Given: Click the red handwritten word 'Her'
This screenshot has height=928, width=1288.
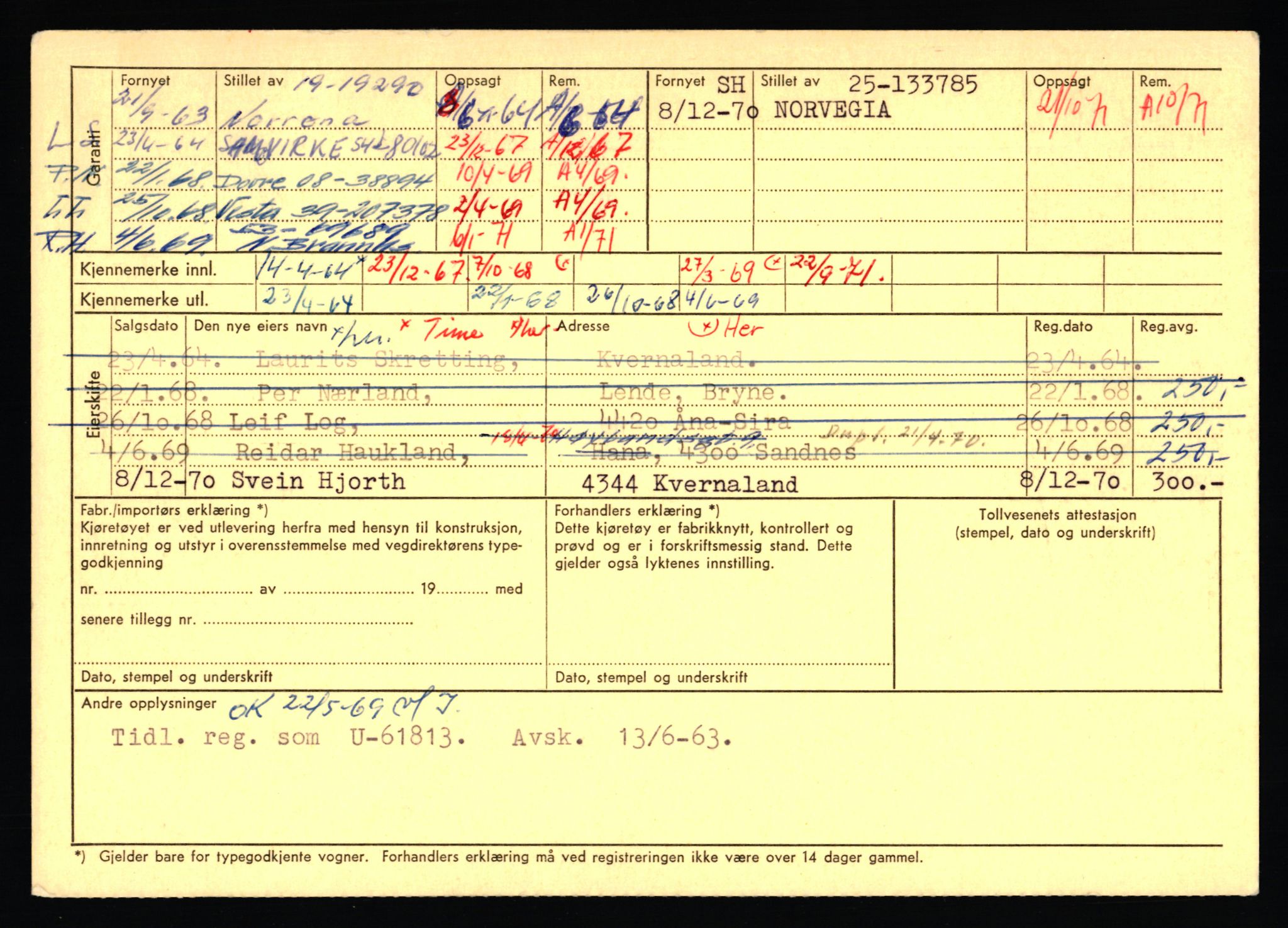Looking at the screenshot, I should tap(743, 328).
